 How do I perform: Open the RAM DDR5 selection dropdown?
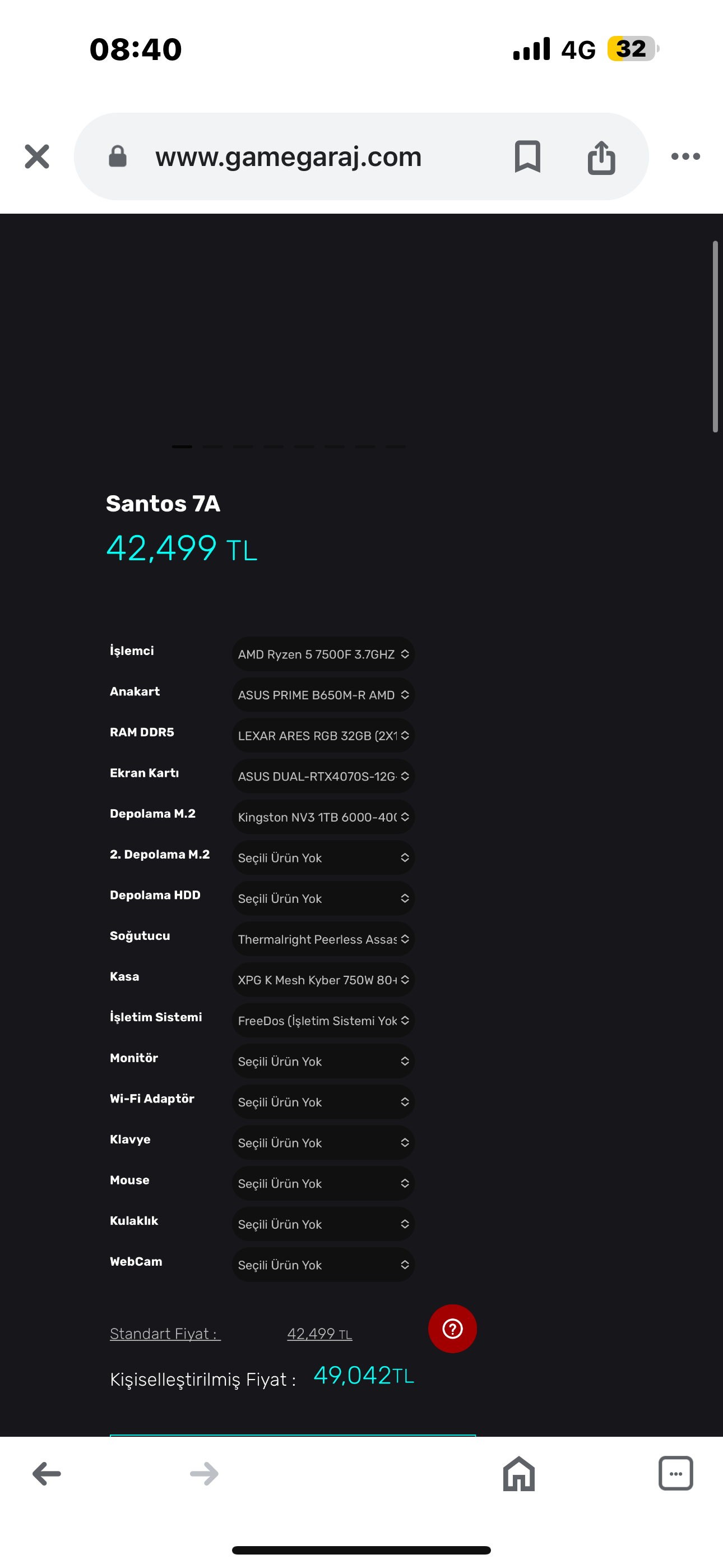click(x=323, y=735)
